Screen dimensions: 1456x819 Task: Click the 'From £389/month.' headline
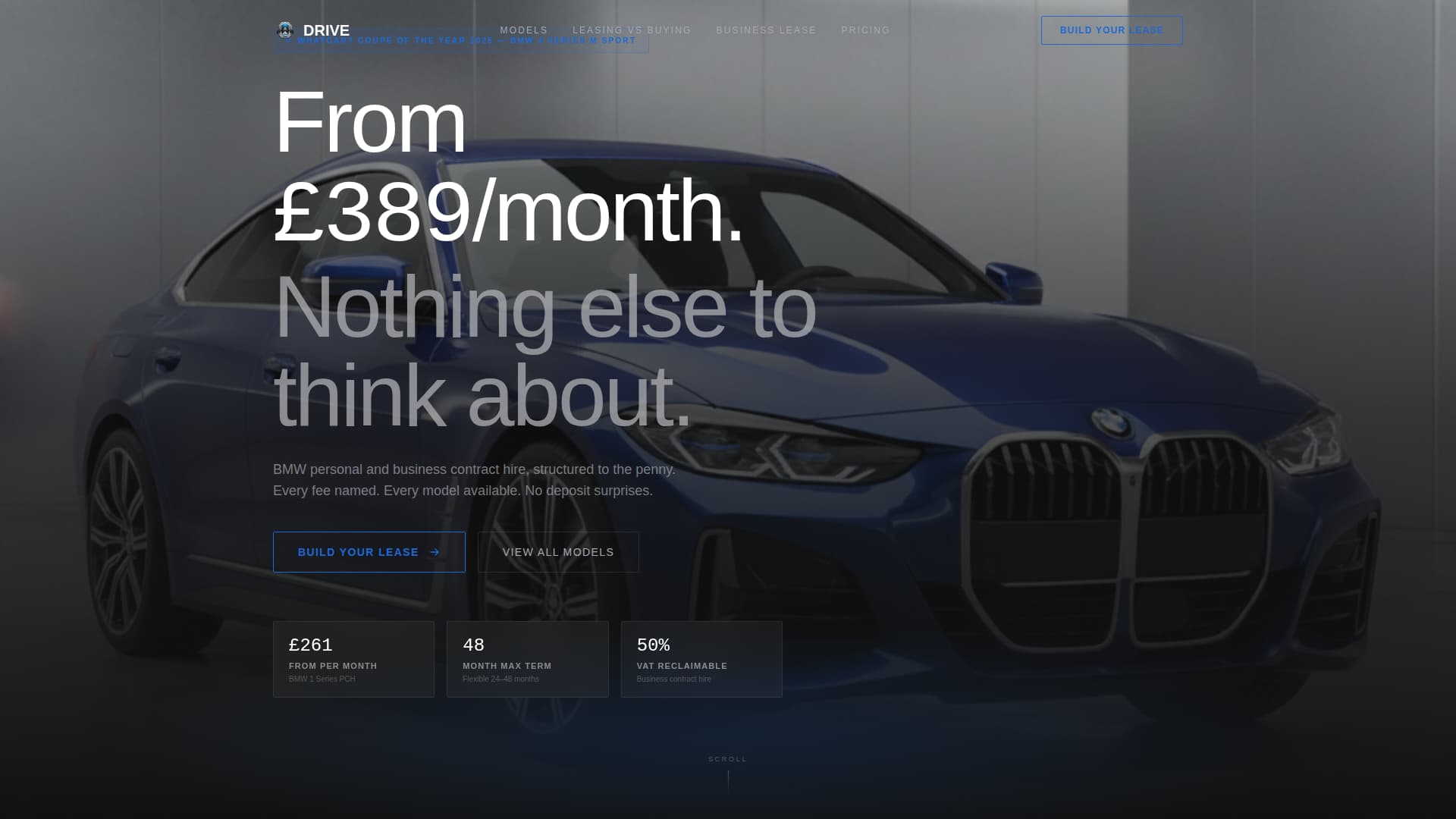pos(508,165)
